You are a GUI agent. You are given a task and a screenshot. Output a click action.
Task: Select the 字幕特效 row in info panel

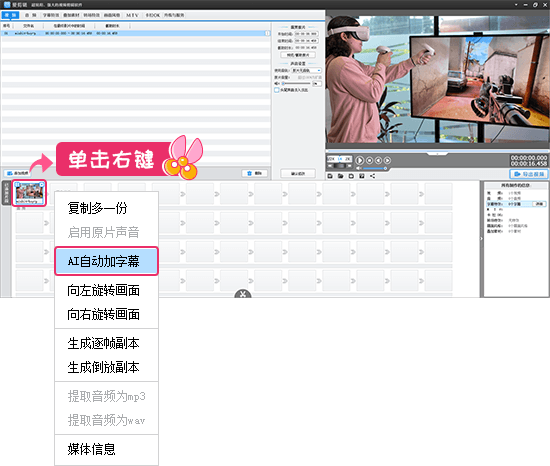coord(516,204)
